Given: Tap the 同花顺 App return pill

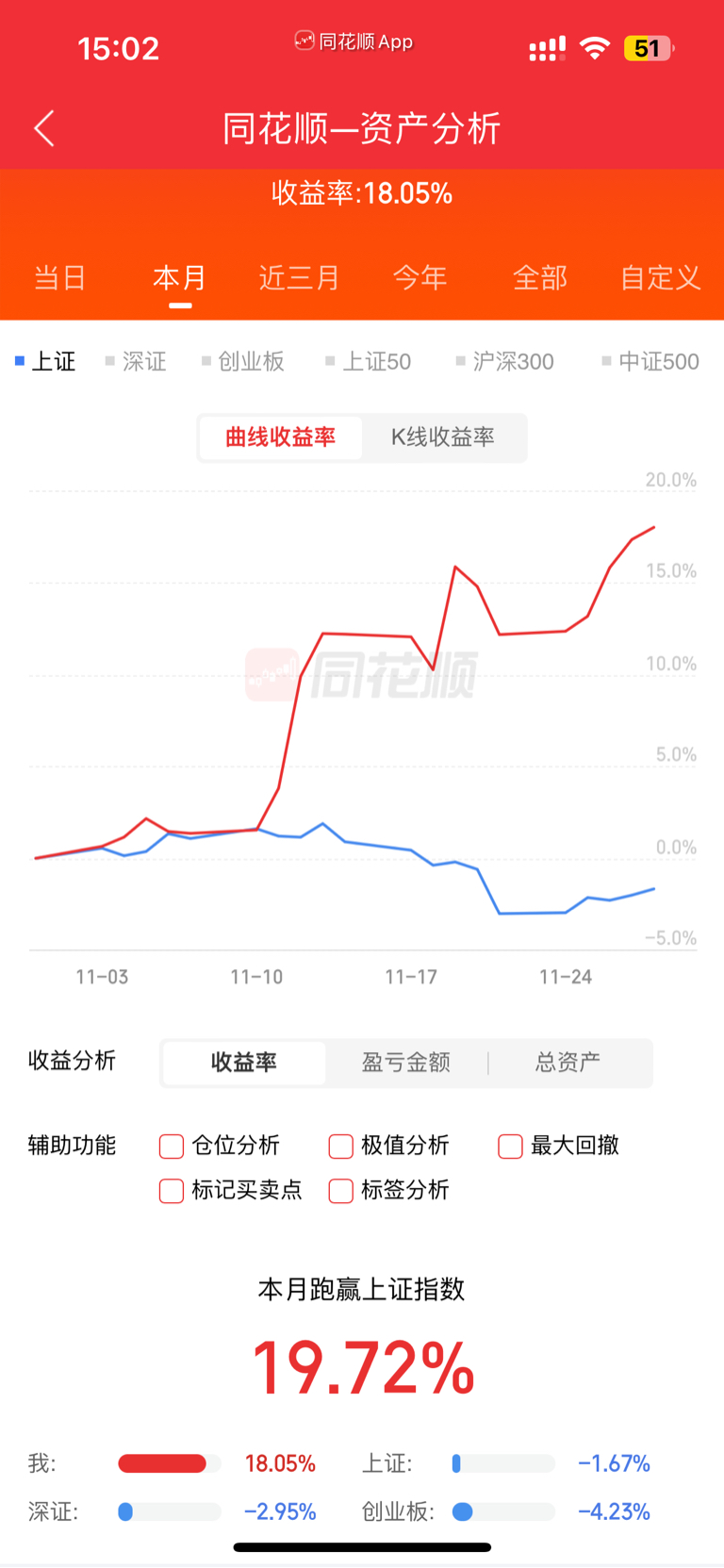Looking at the screenshot, I should pyautogui.click(x=354, y=41).
